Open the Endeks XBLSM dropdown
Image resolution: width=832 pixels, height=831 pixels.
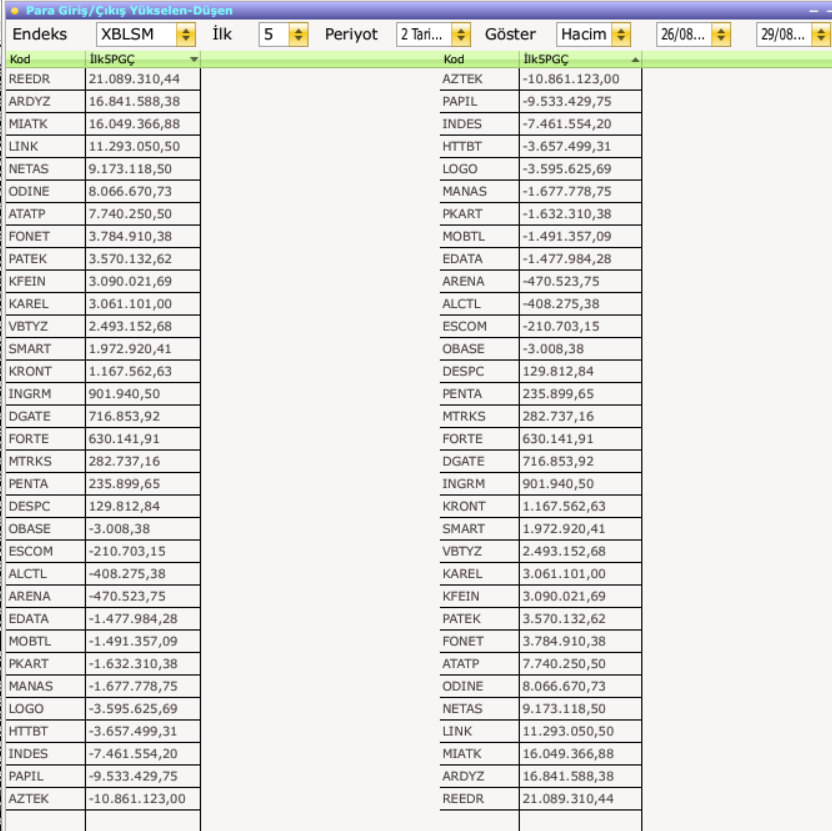click(186, 34)
